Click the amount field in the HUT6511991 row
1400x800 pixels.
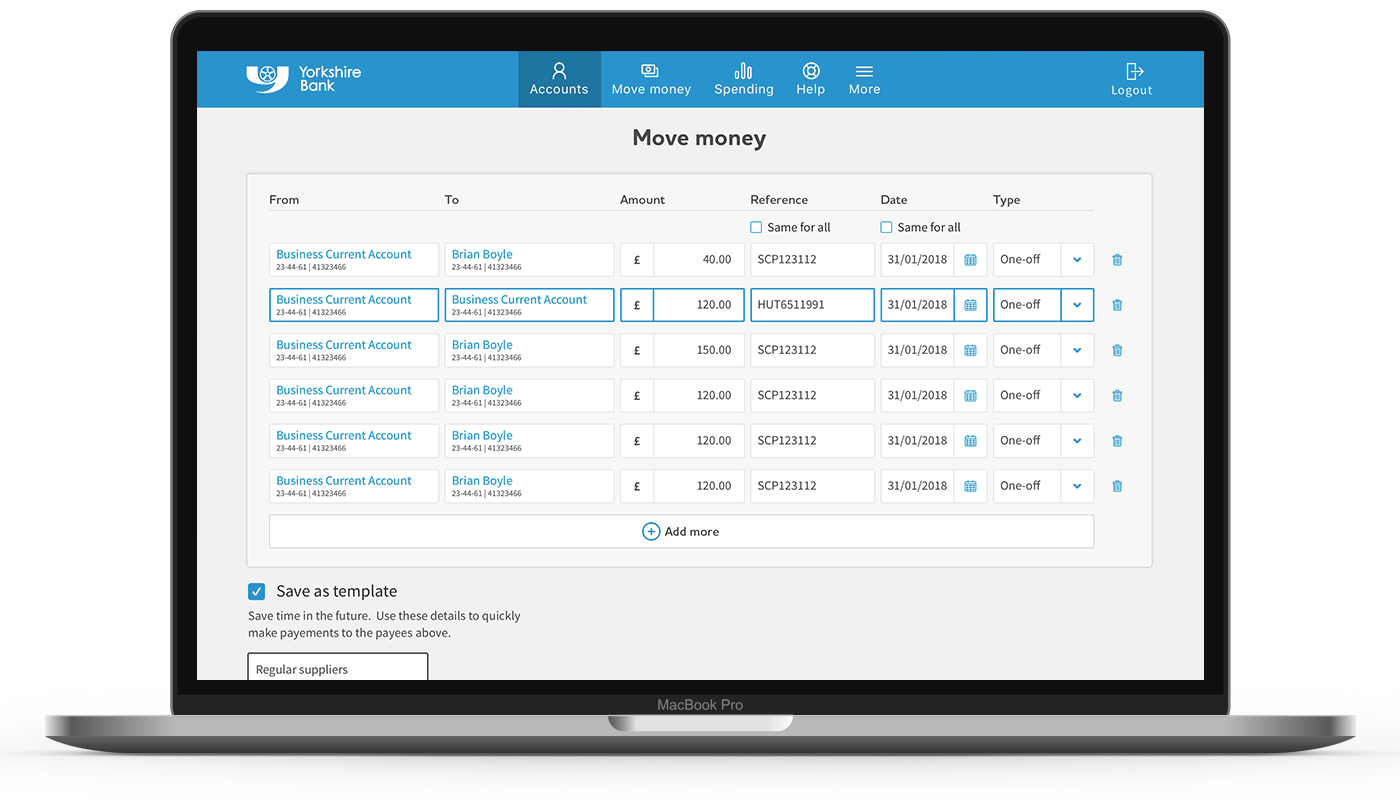point(699,305)
